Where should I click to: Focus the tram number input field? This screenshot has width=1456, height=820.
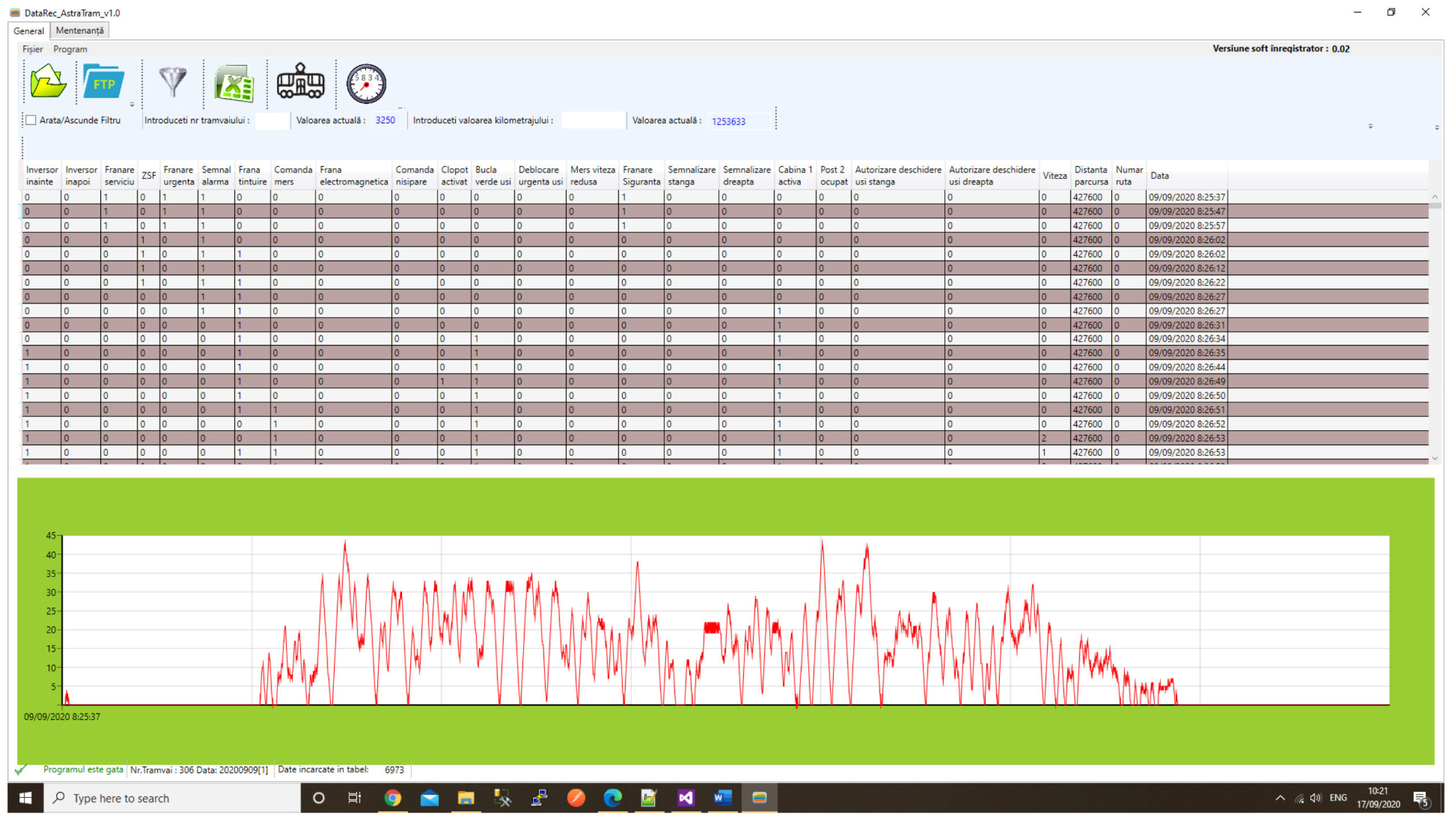pyautogui.click(x=272, y=121)
